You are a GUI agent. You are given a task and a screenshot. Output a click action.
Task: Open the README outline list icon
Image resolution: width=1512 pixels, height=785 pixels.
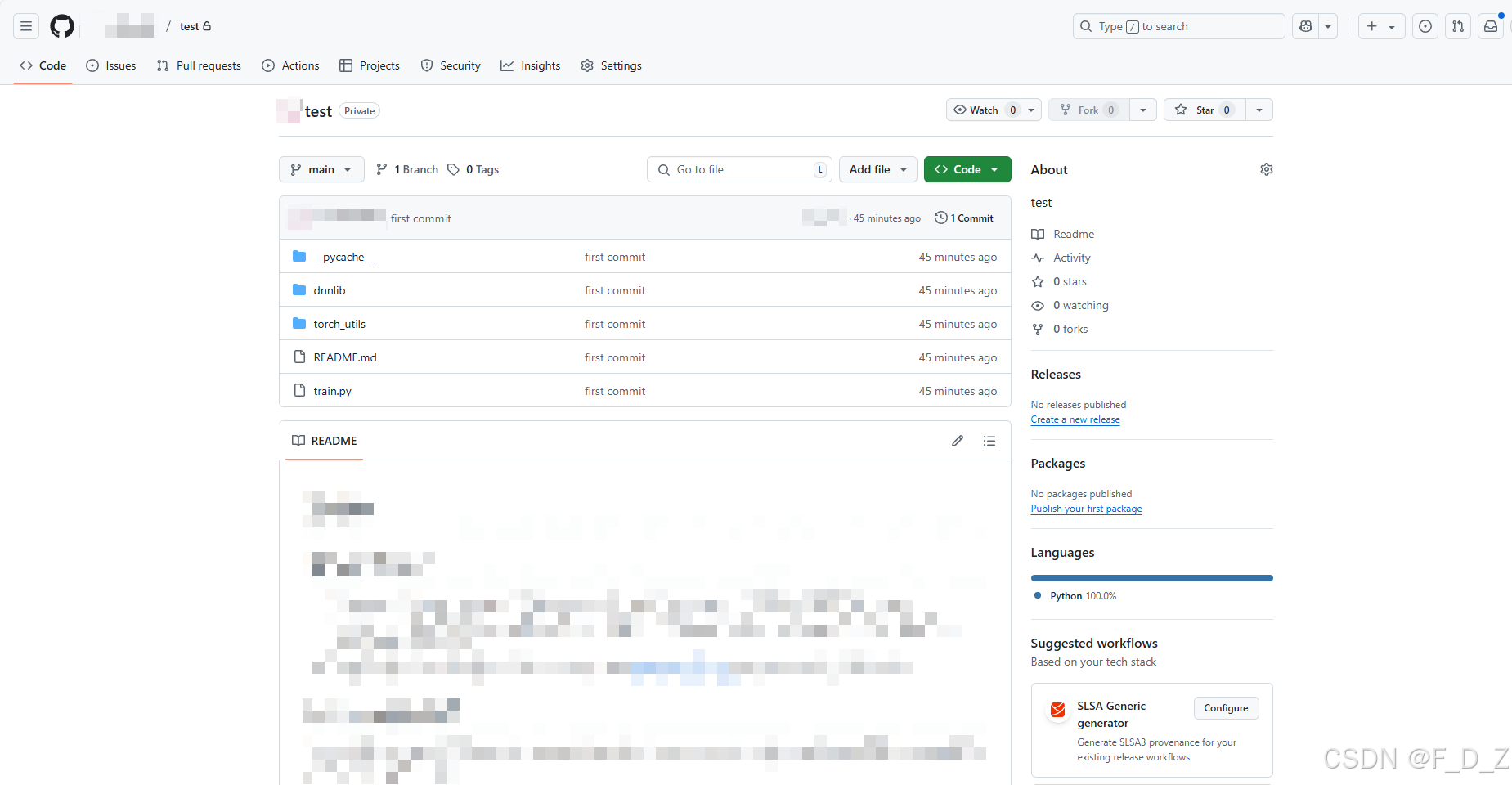[989, 441]
